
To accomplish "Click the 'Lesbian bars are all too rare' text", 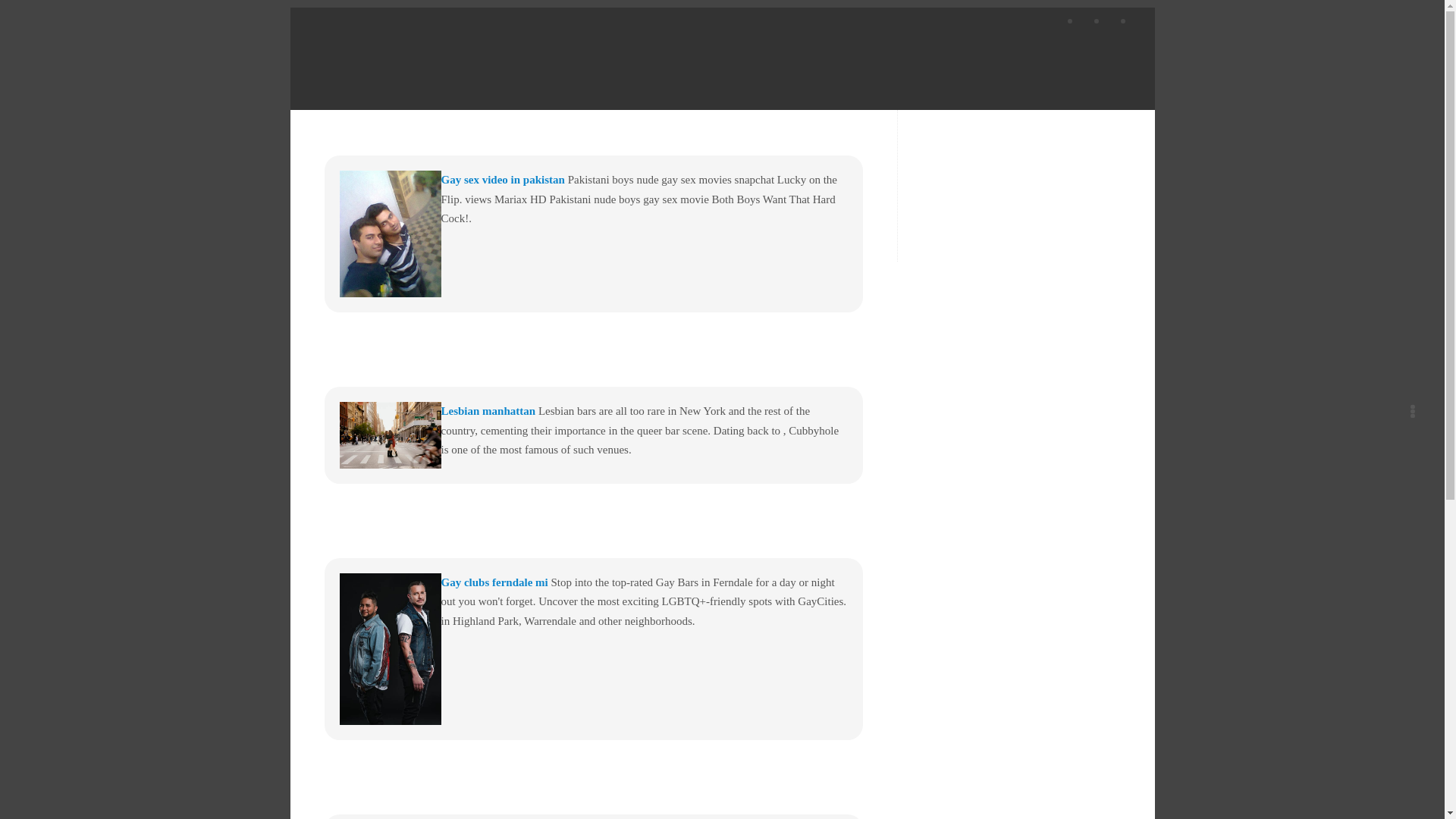I will coord(640,431).
